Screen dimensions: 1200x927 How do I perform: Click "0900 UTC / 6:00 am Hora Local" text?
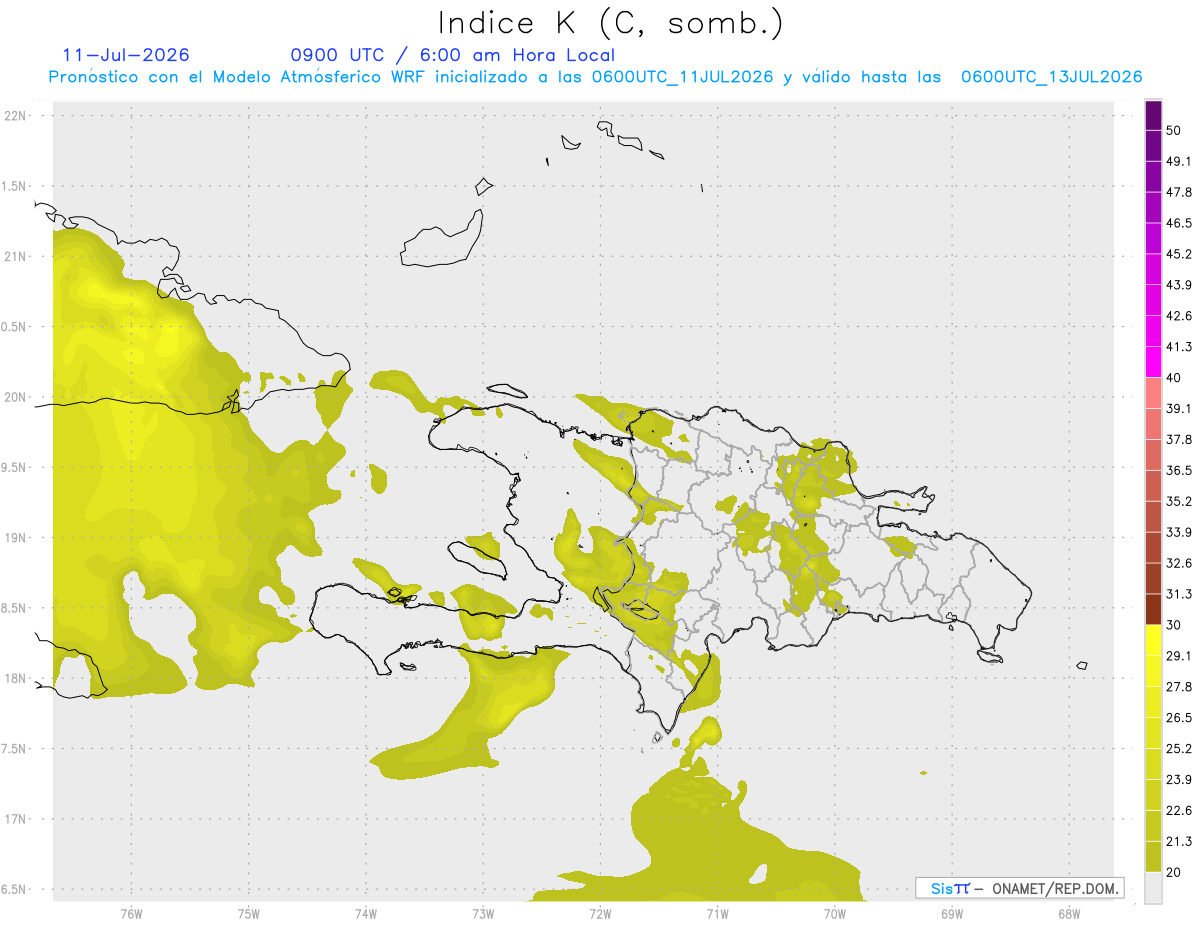453,55
